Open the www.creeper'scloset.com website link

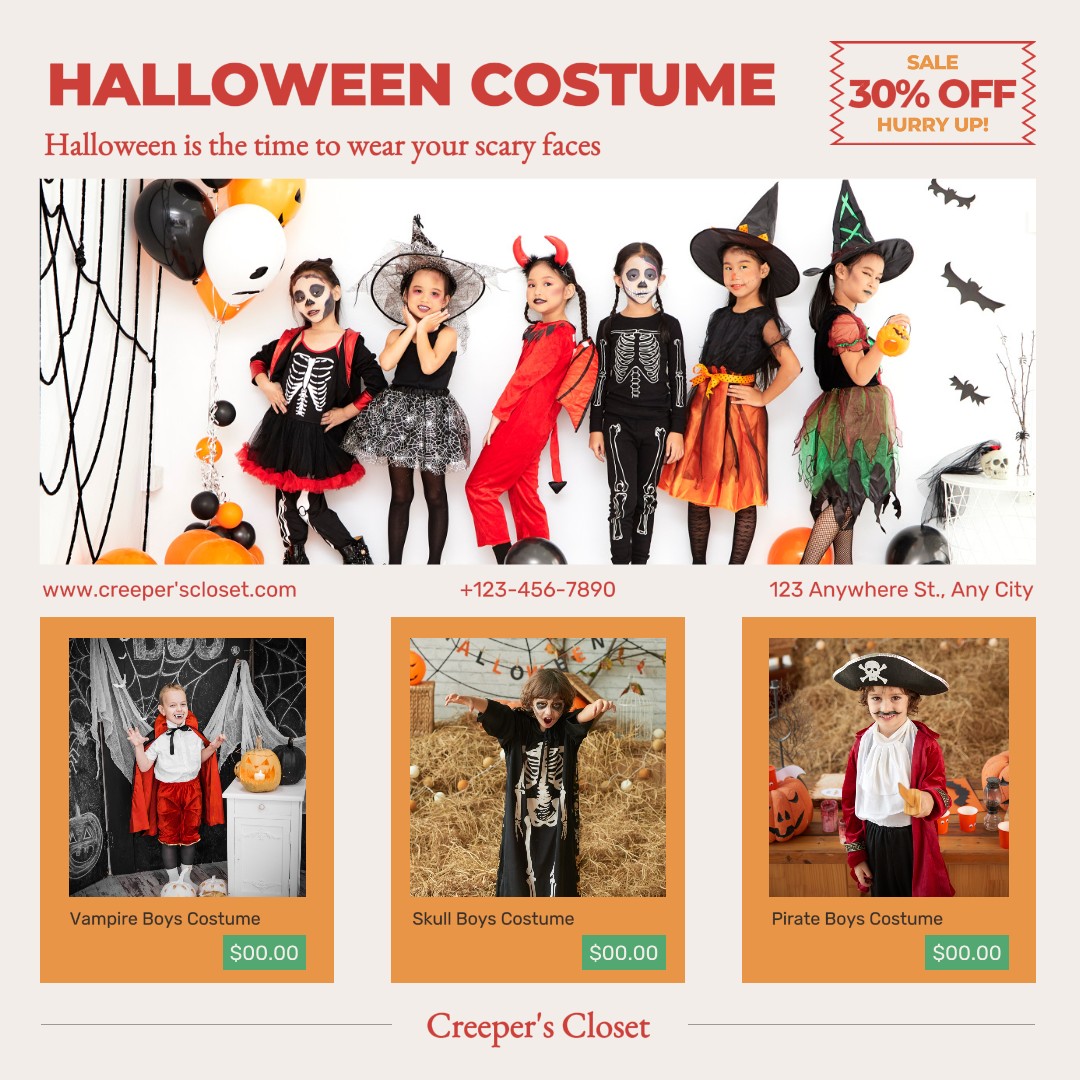[x=169, y=590]
